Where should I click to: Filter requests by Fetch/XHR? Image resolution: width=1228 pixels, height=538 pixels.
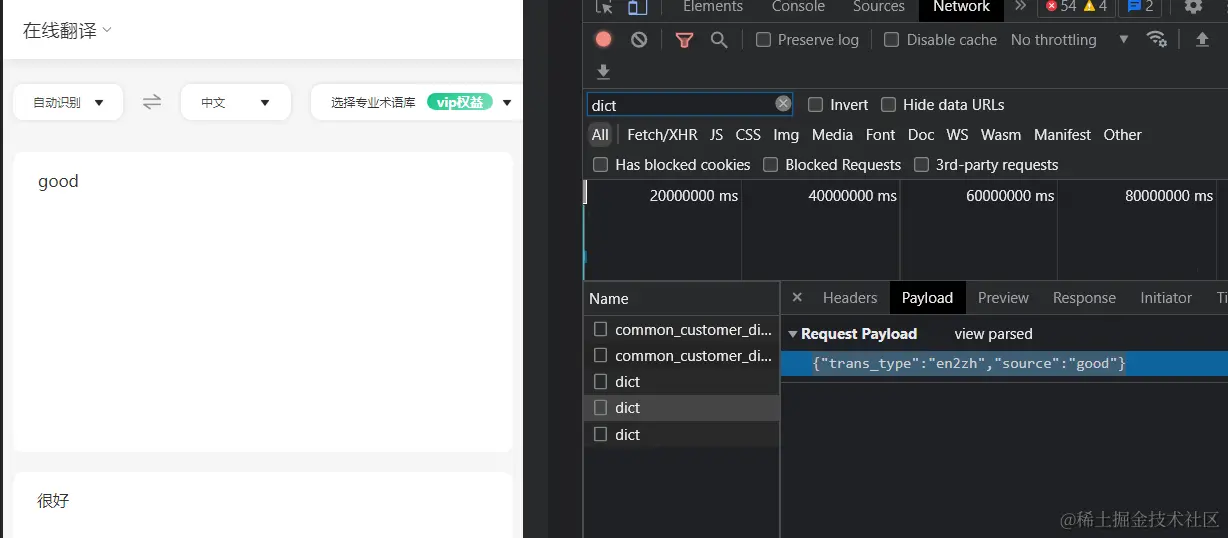tap(662, 135)
